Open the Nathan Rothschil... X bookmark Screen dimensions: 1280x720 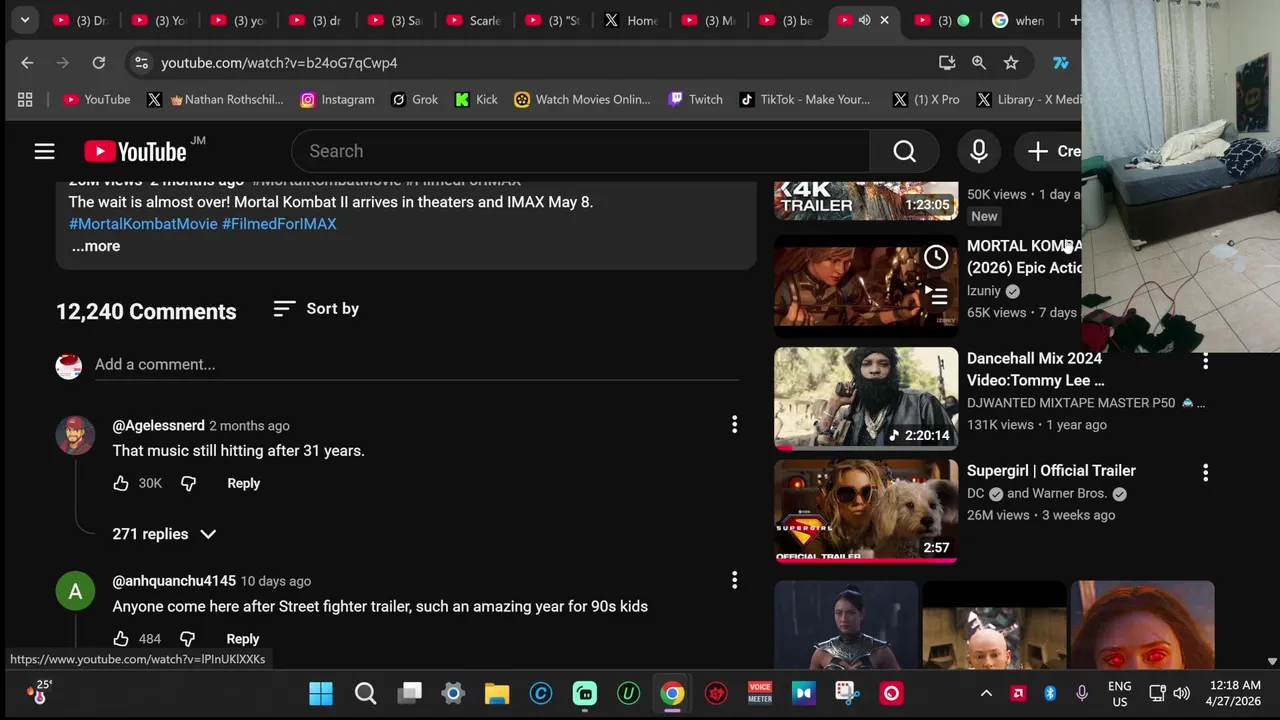pyautogui.click(x=215, y=99)
